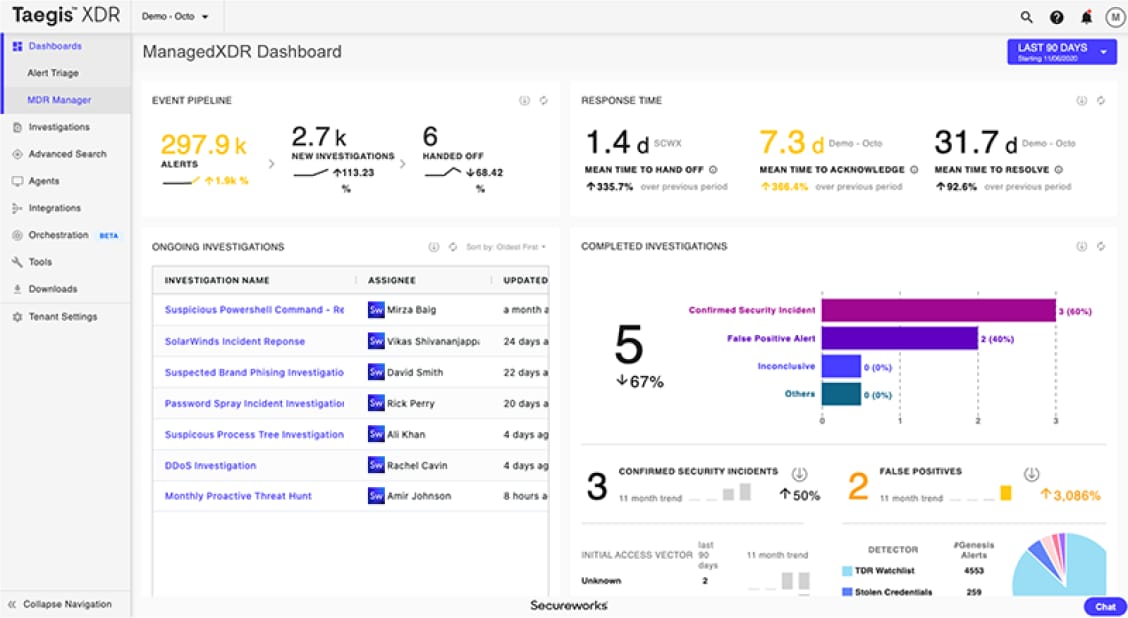Open the DDoS Investigation link
The width and height of the screenshot is (1128, 618).
[210, 466]
